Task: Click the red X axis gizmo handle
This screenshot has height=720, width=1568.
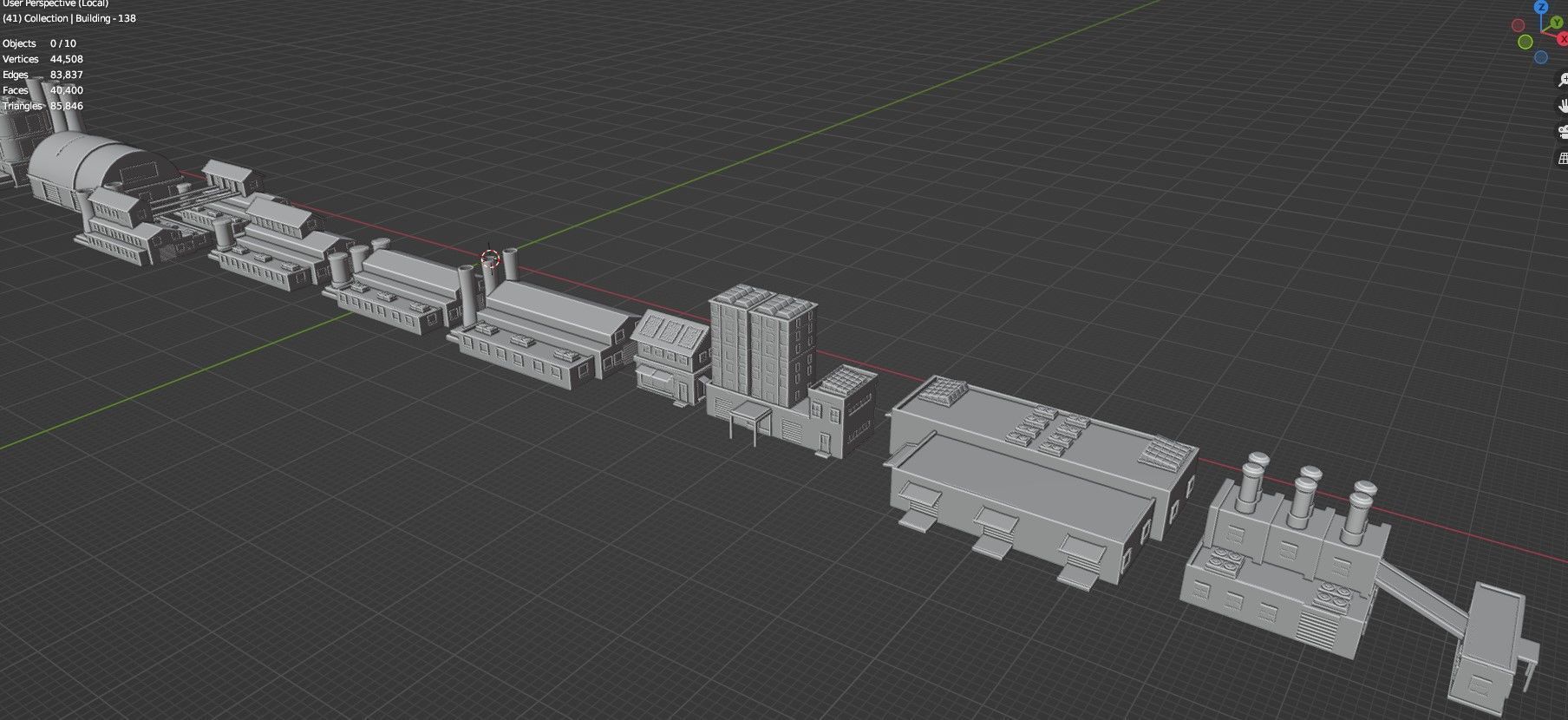Action: pos(1563,39)
